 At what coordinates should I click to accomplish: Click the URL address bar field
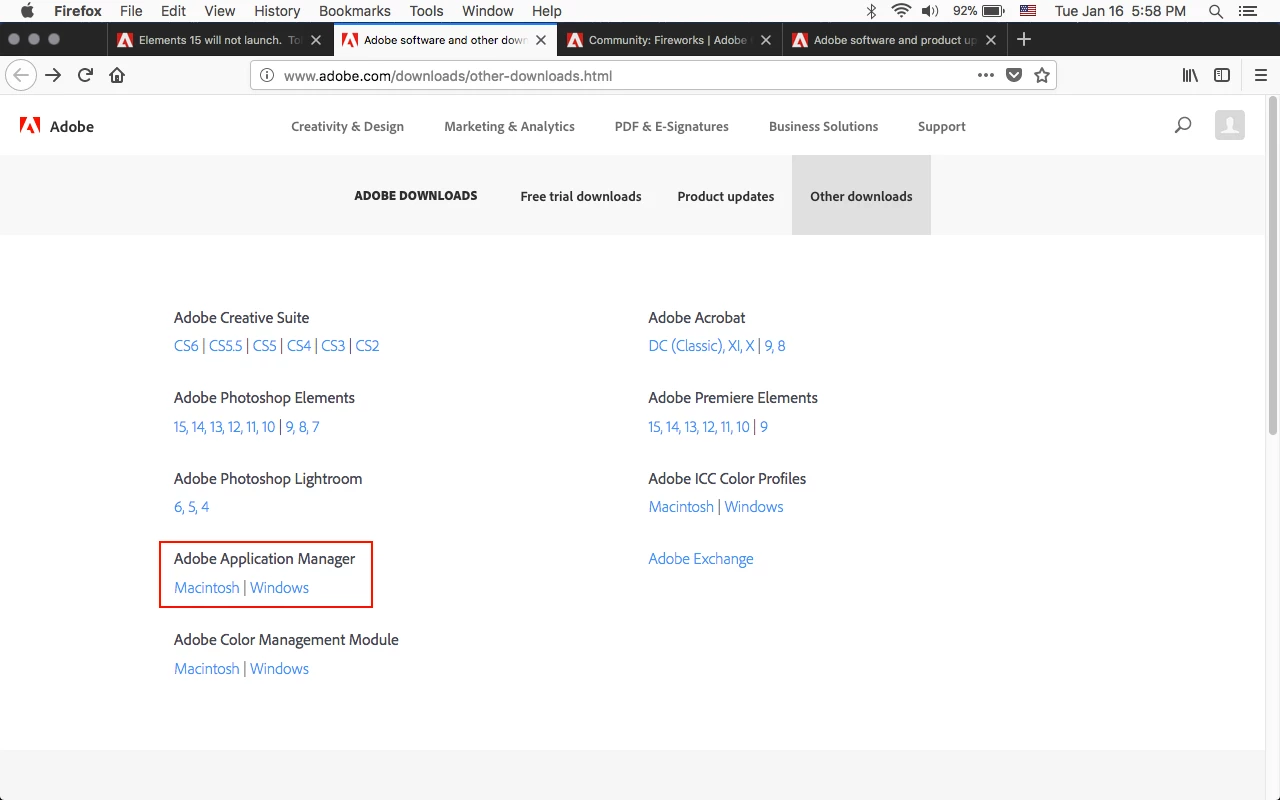coord(653,75)
